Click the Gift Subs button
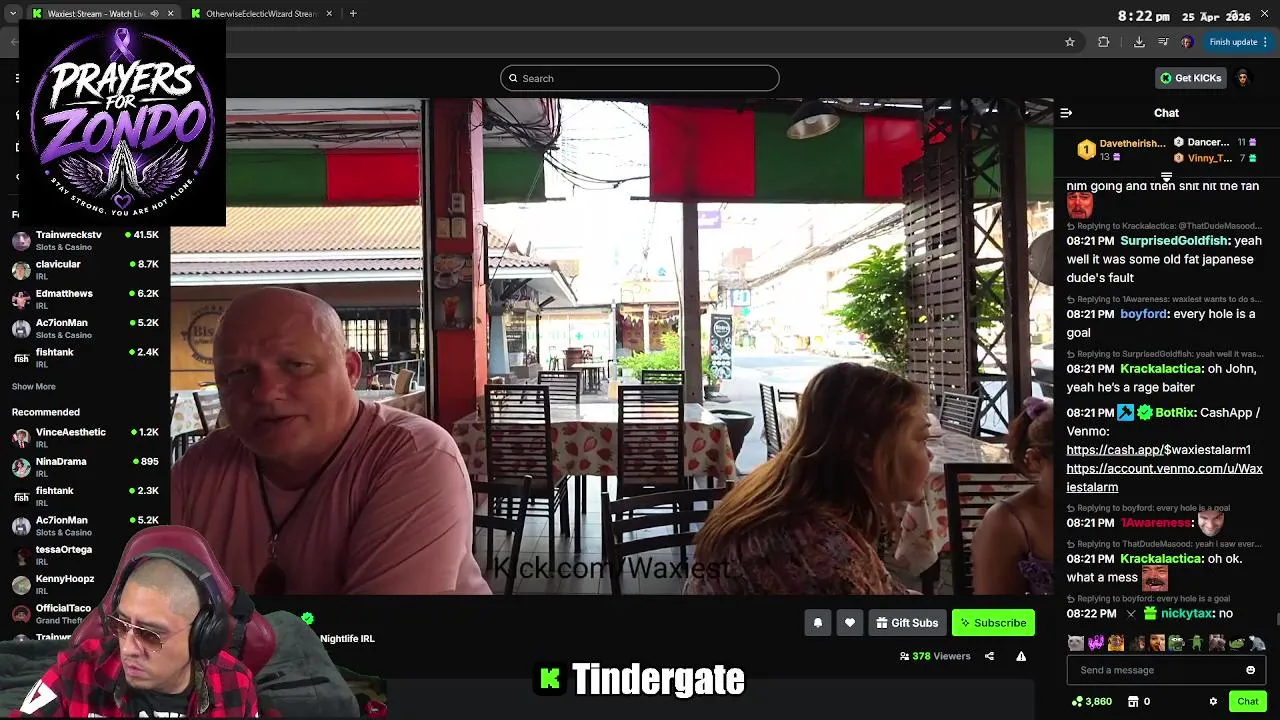Screen dimensions: 1280x720 907,623
